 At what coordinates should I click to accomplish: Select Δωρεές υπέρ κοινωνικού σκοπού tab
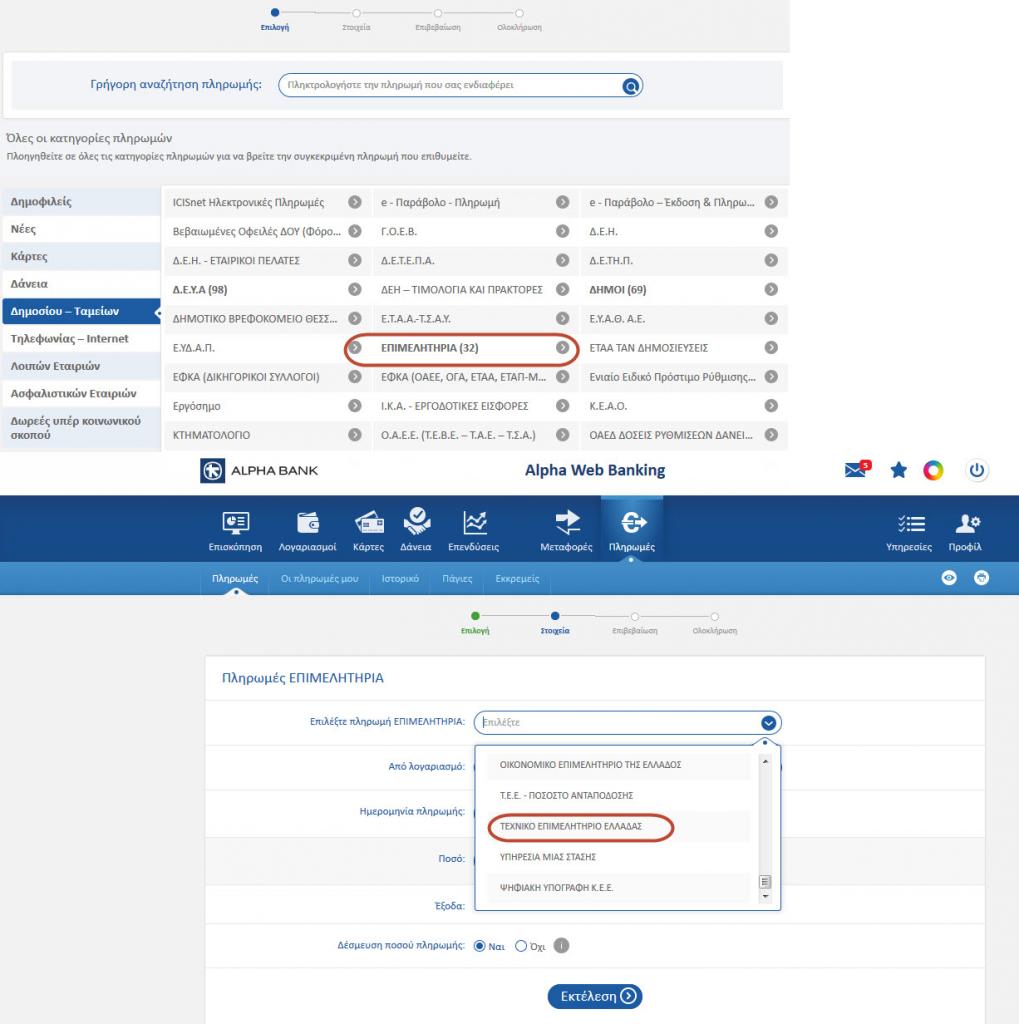81,428
